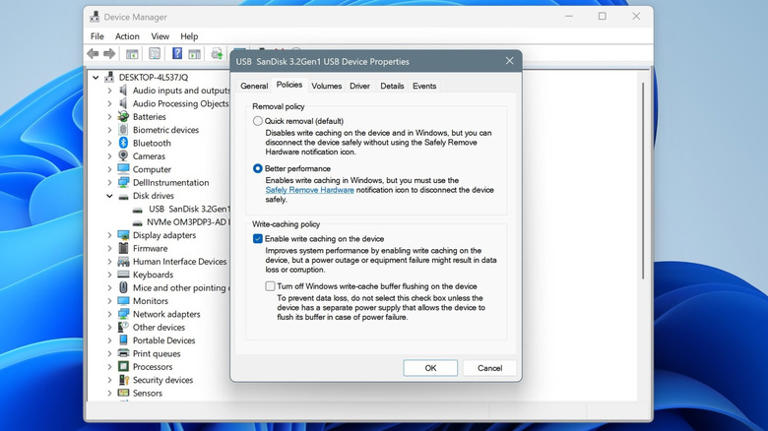This screenshot has height=431, width=768.
Task: Click the Device Manager title bar app icon
Action: tap(95, 17)
